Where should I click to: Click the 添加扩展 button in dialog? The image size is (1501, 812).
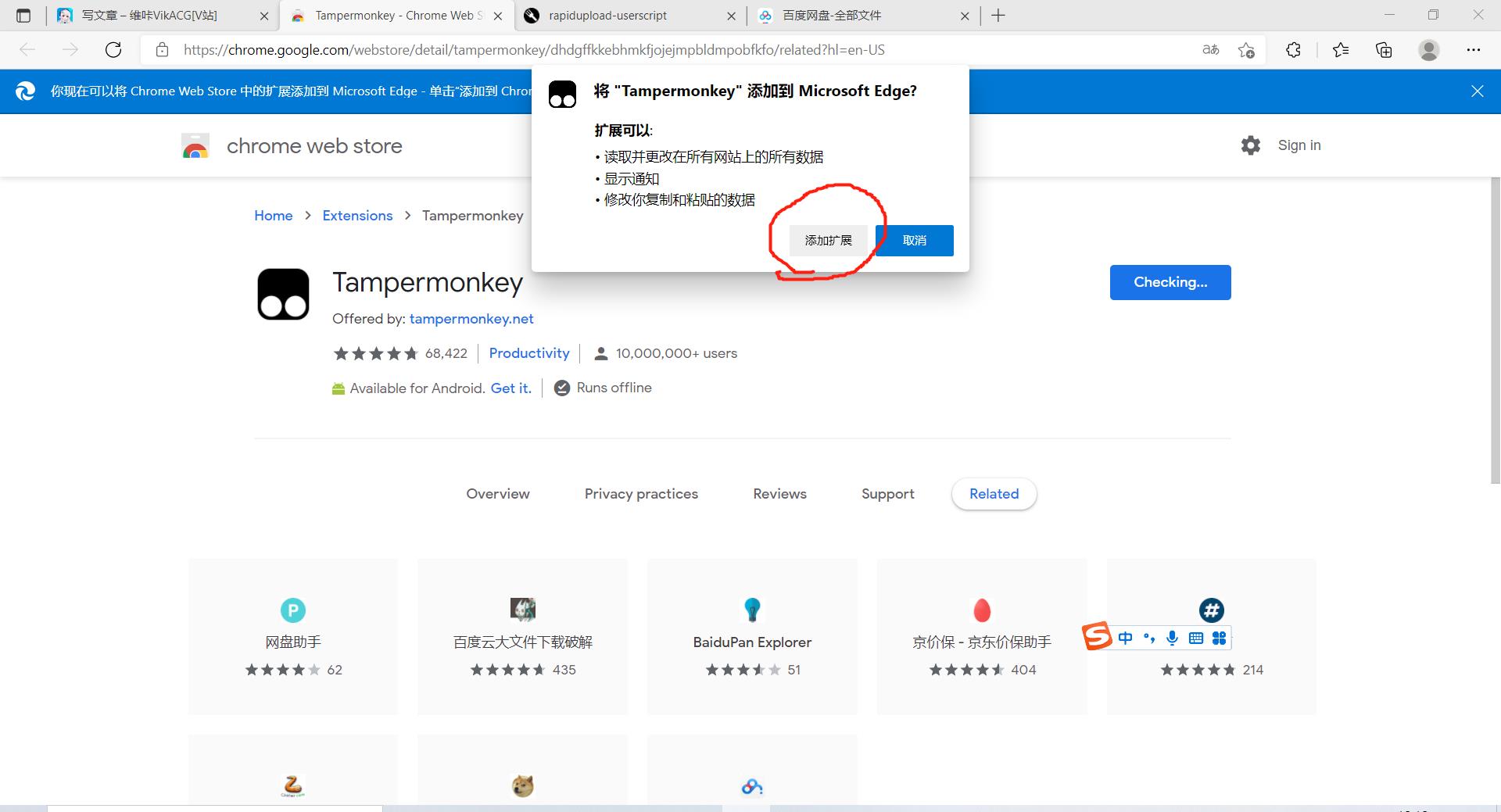coord(828,241)
